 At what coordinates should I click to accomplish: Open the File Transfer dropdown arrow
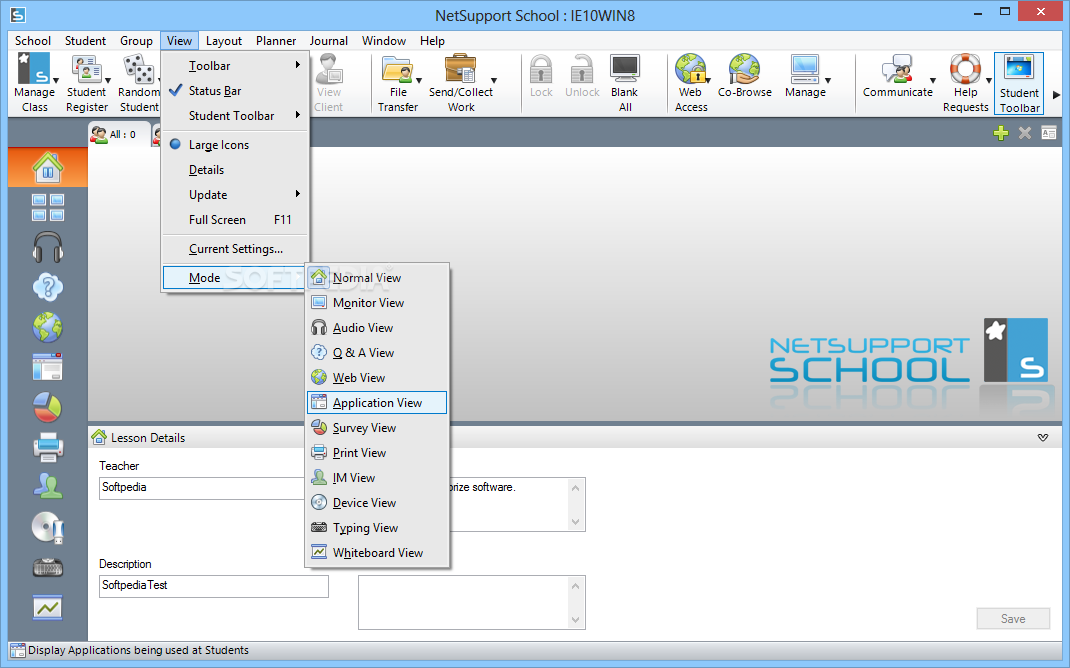pyautogui.click(x=419, y=81)
